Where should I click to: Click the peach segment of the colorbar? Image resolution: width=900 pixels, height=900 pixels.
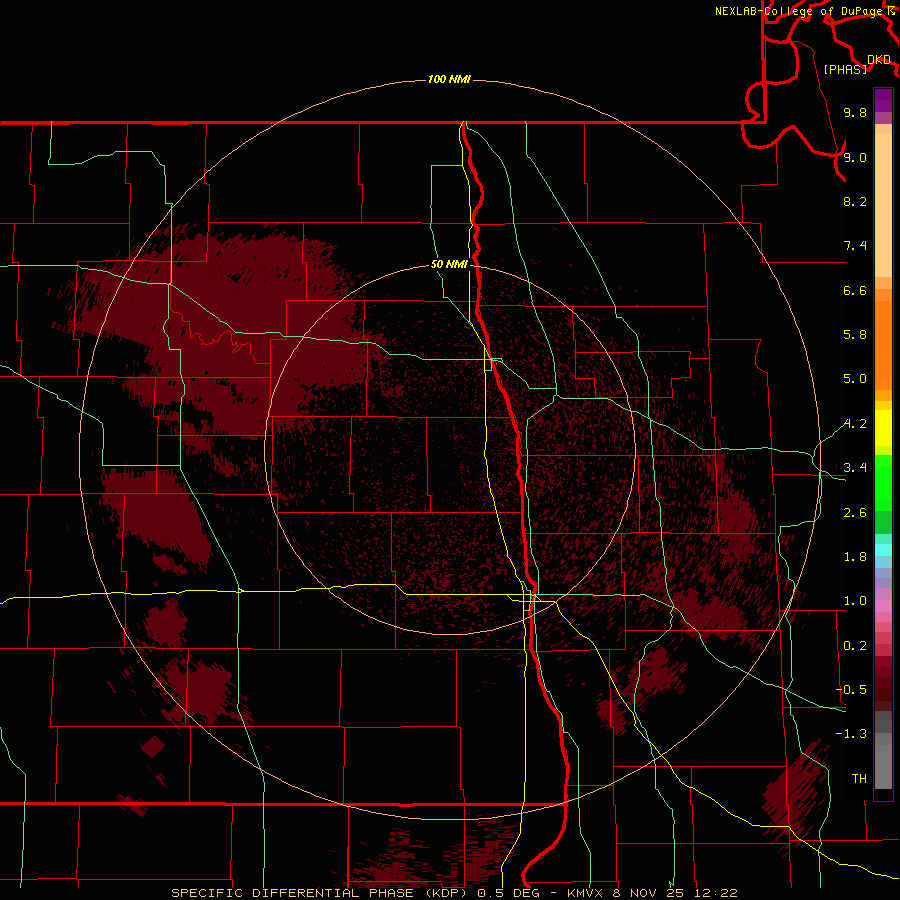[x=883, y=205]
